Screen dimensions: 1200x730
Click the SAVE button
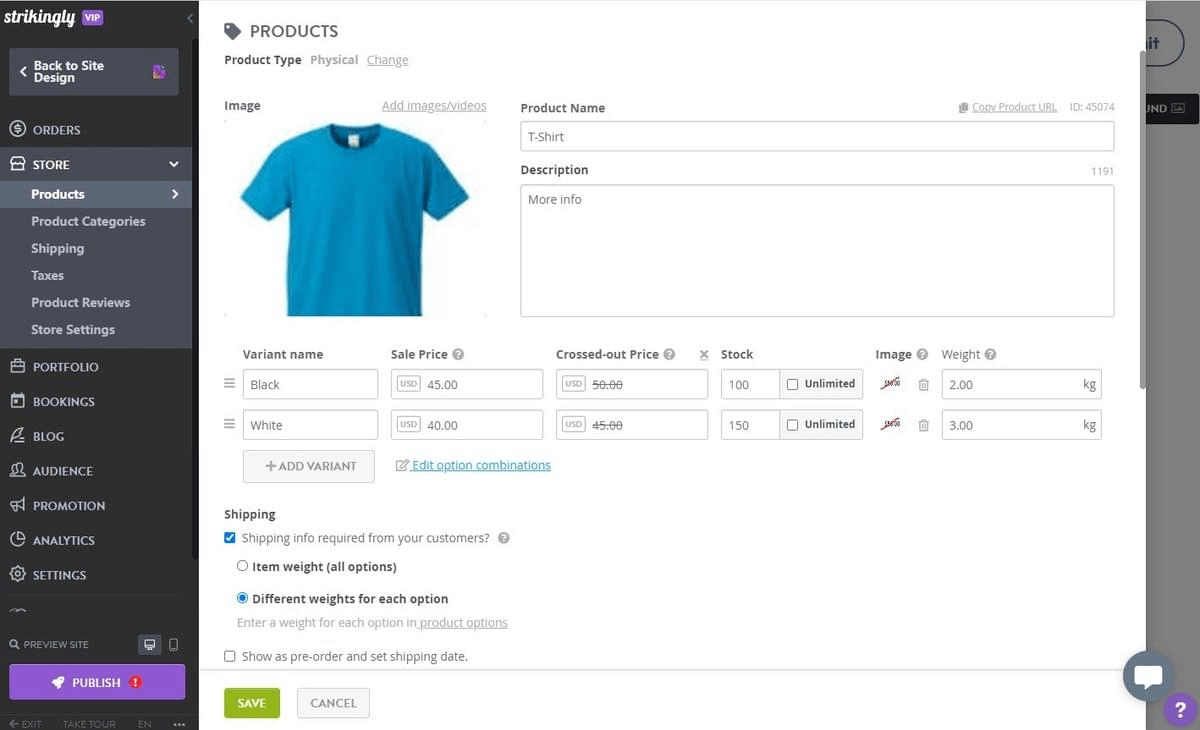point(251,702)
